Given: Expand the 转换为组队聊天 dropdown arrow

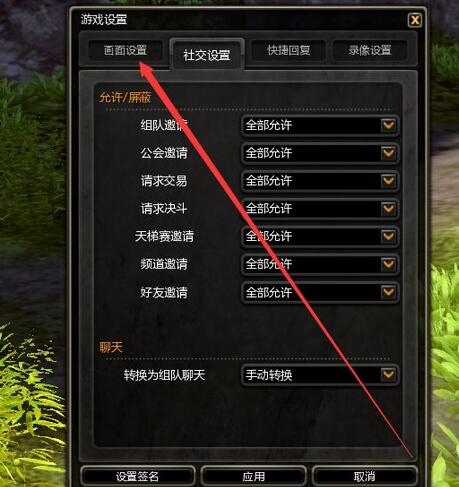Looking at the screenshot, I should pyautogui.click(x=388, y=375).
